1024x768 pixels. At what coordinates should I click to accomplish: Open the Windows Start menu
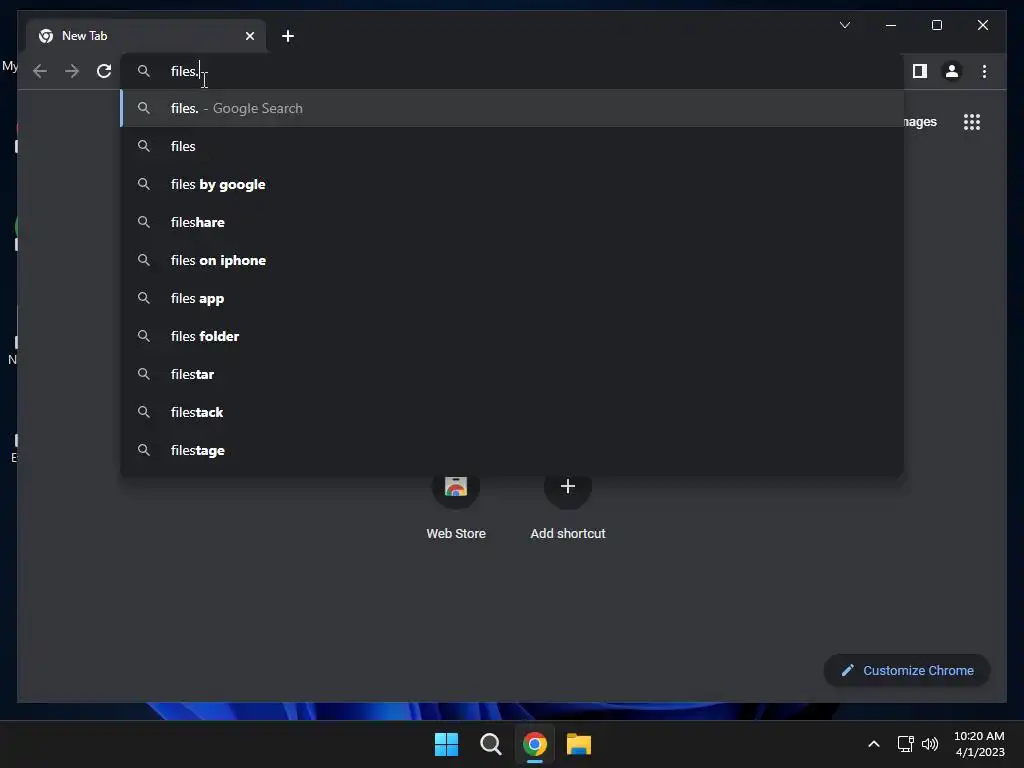coord(447,744)
